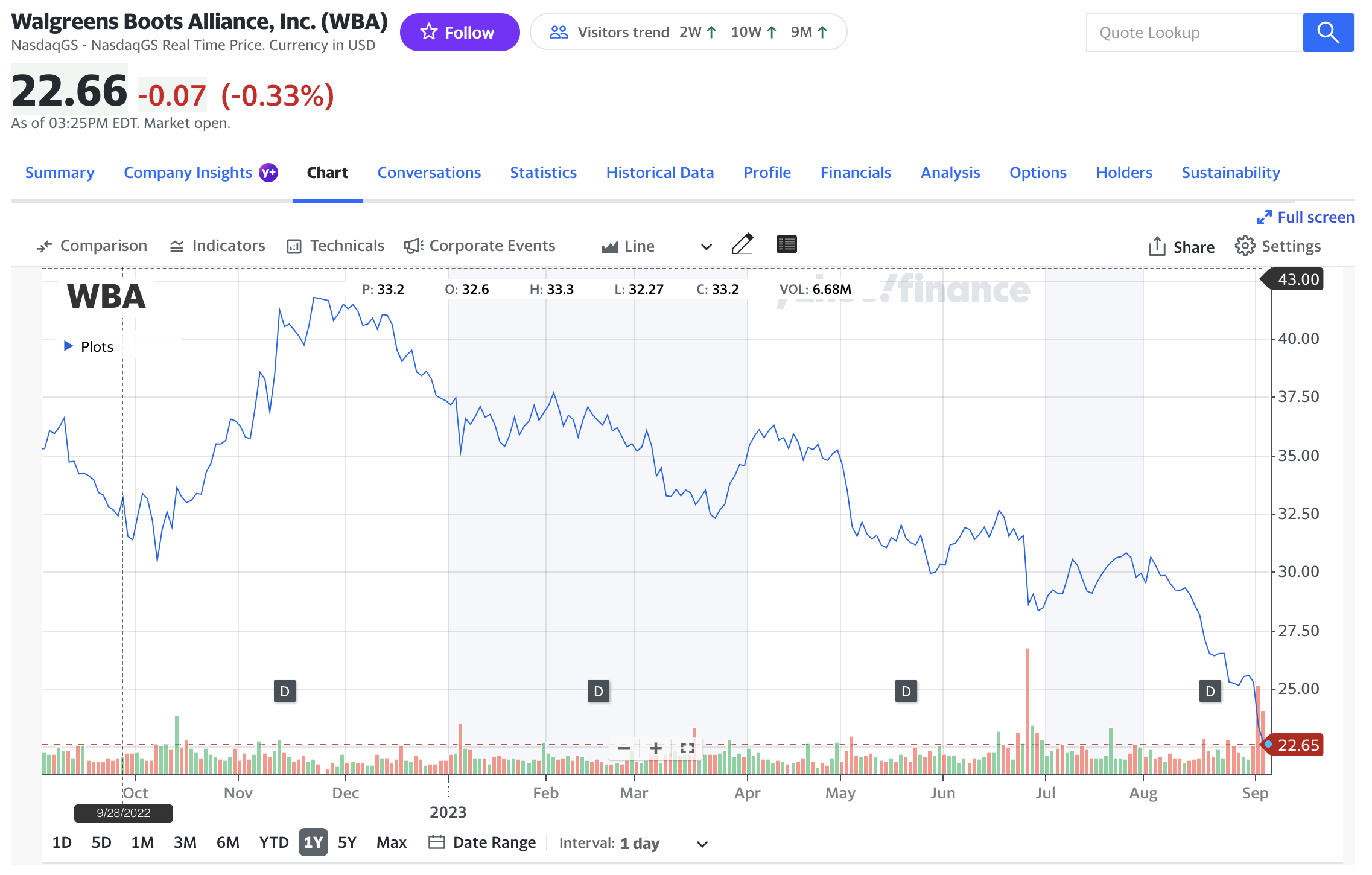Select the 5Y time range
1372x875 pixels.
(347, 842)
